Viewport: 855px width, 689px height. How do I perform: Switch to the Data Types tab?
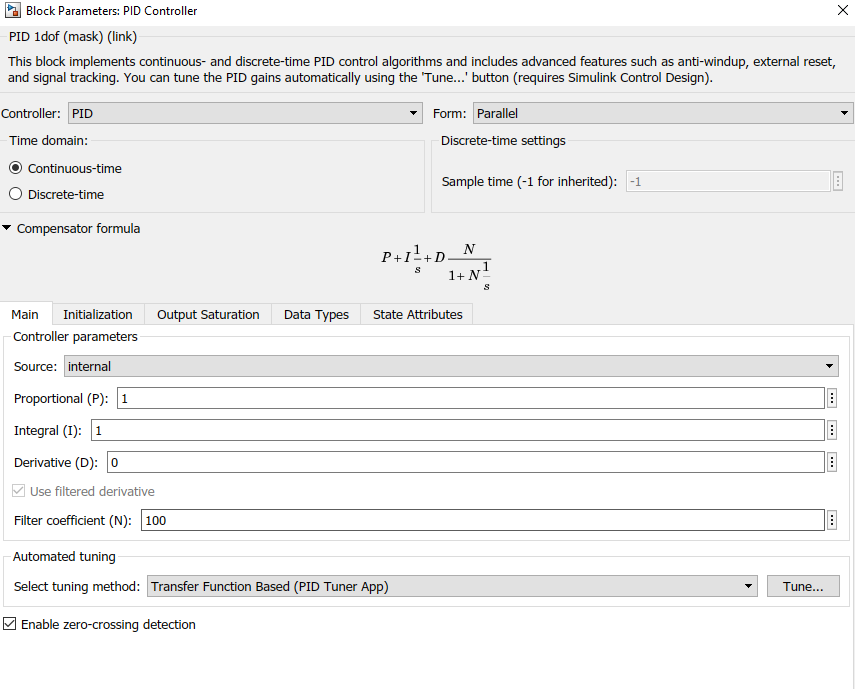tap(316, 313)
